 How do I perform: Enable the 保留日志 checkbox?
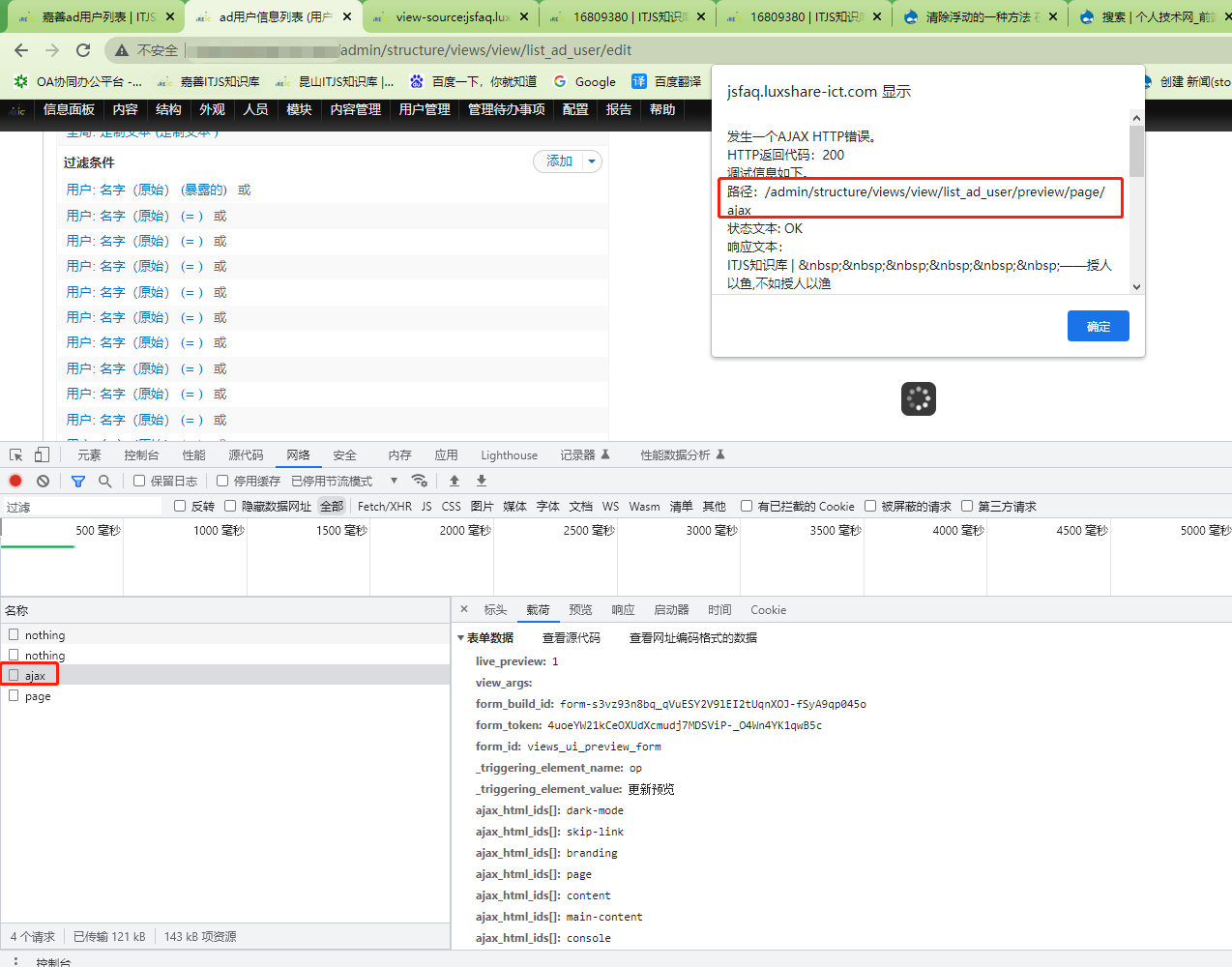pyautogui.click(x=139, y=481)
